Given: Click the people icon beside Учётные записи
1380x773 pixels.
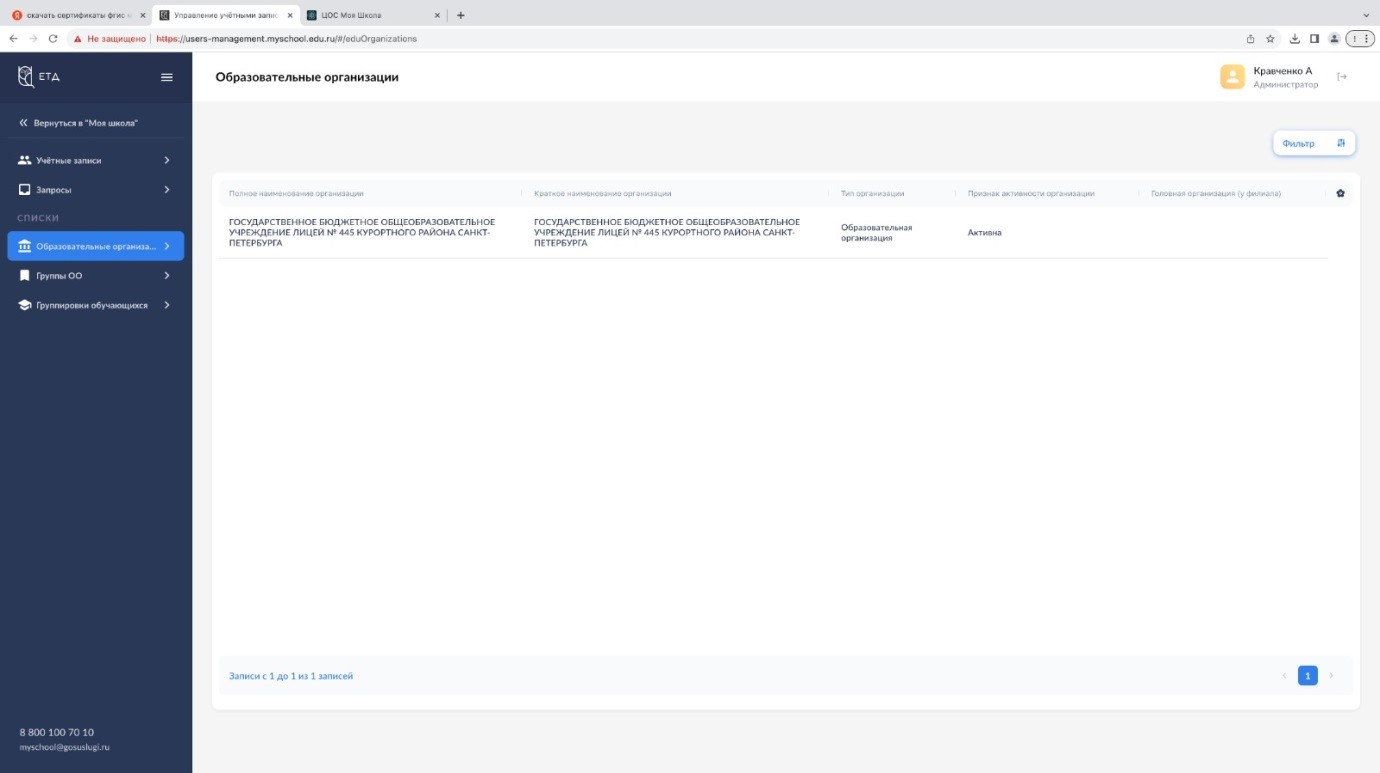Looking at the screenshot, I should tap(25, 160).
